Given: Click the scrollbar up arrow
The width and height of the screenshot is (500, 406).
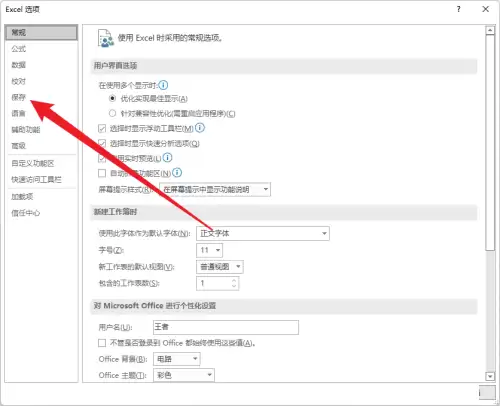Looking at the screenshot, I should (490, 31).
